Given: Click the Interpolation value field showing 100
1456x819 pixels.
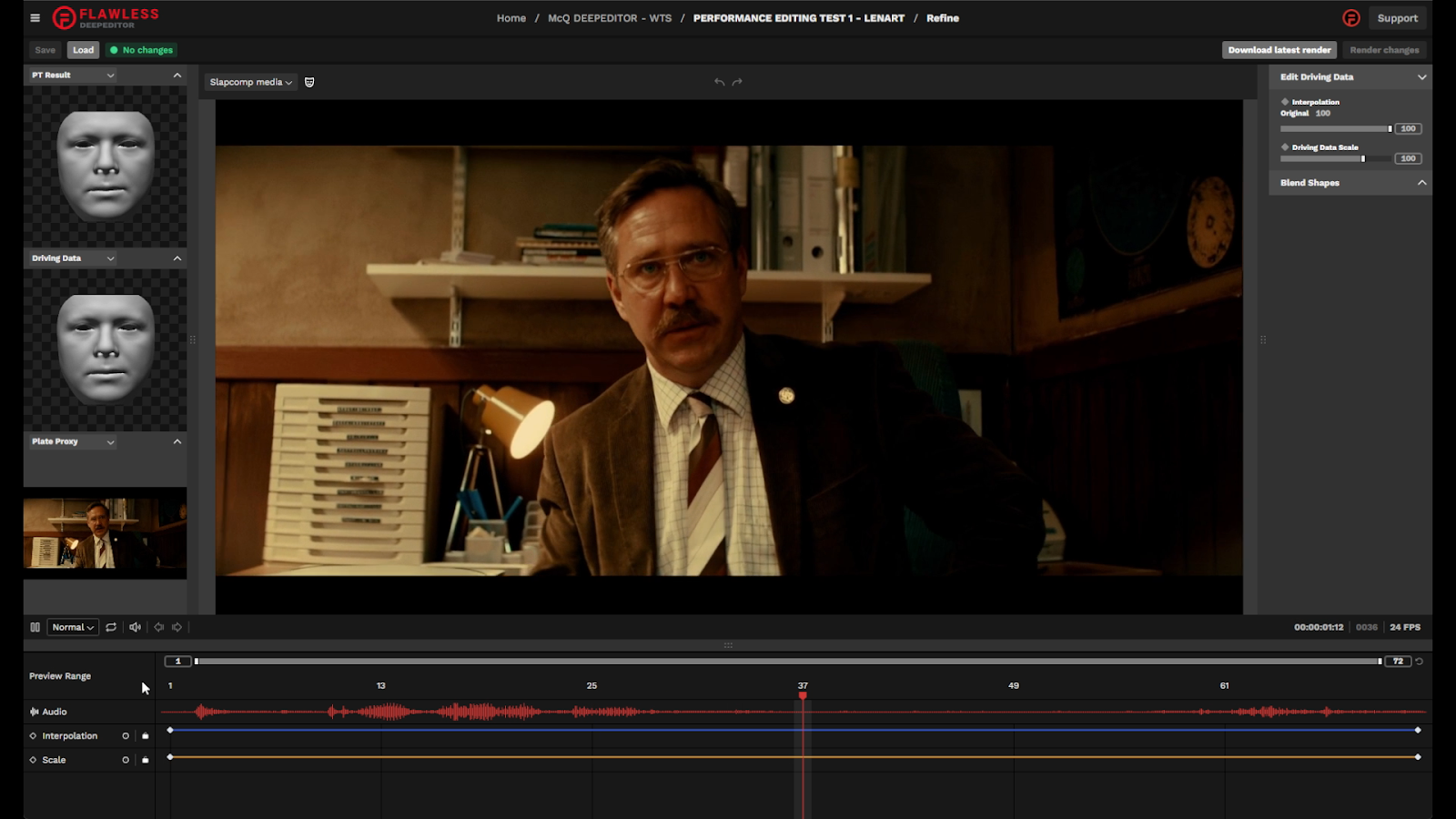Looking at the screenshot, I should pyautogui.click(x=1408, y=129).
